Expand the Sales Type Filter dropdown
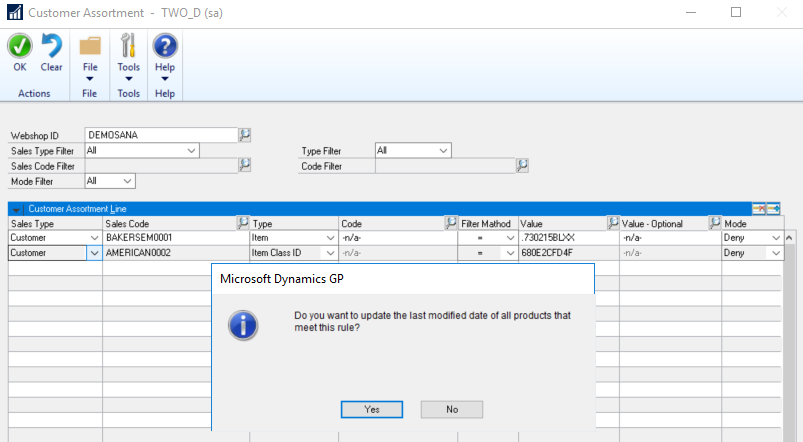 (x=191, y=151)
